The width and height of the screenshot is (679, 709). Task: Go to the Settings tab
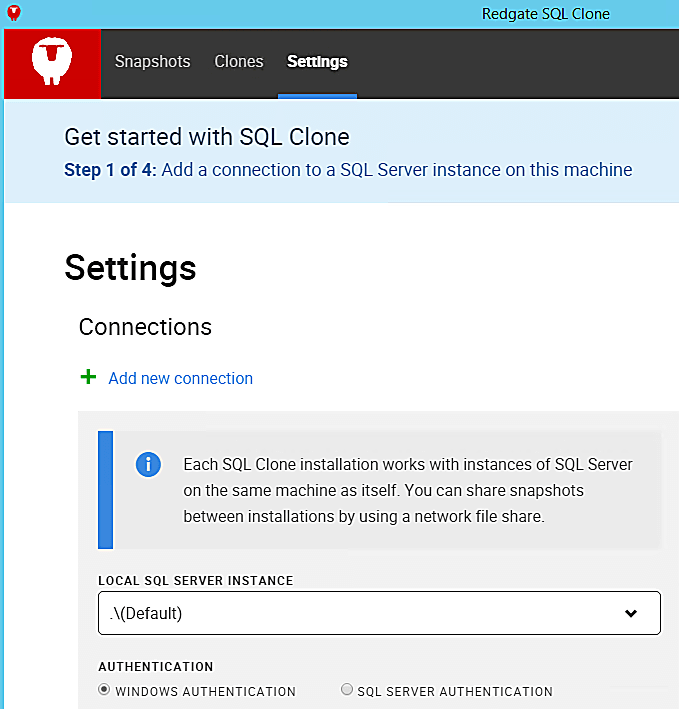pyautogui.click(x=317, y=62)
